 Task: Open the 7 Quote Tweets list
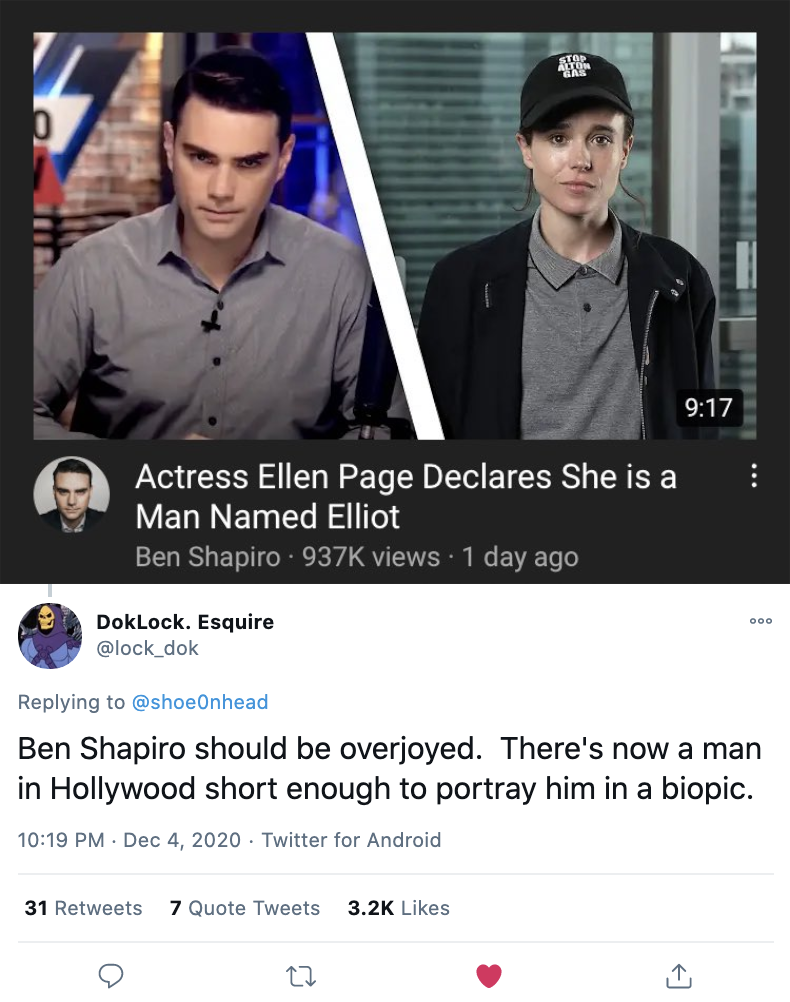pyautogui.click(x=245, y=908)
